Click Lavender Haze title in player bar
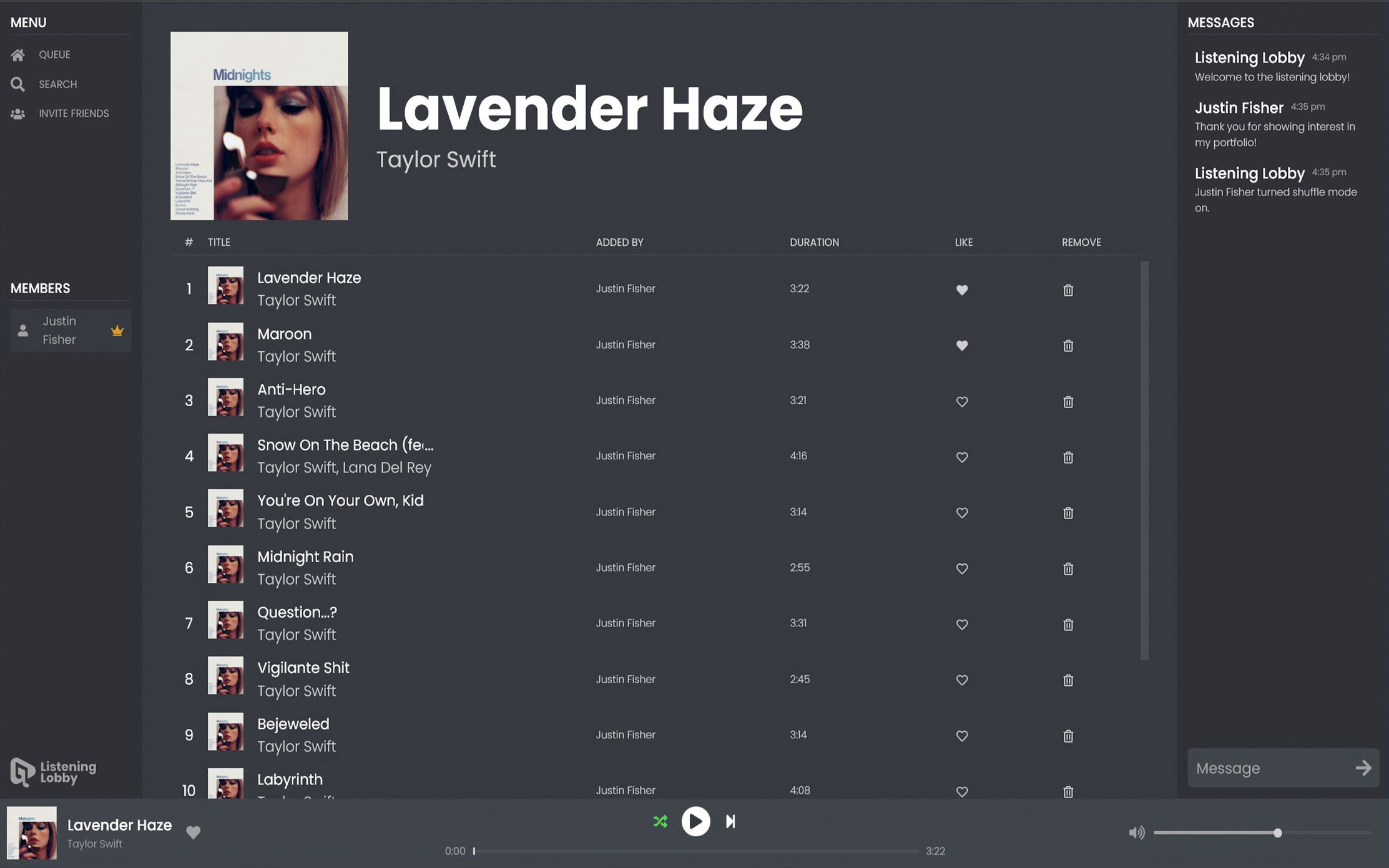The image size is (1389, 868). [119, 825]
